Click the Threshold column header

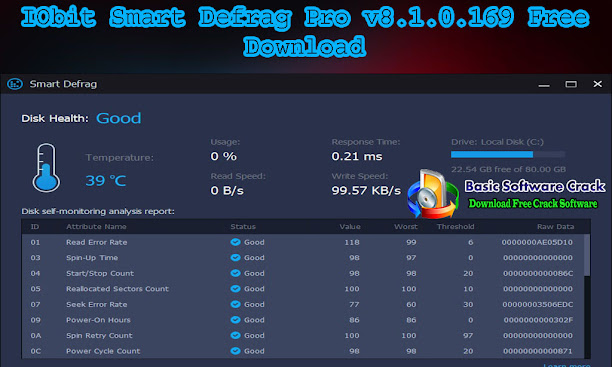coord(455,226)
